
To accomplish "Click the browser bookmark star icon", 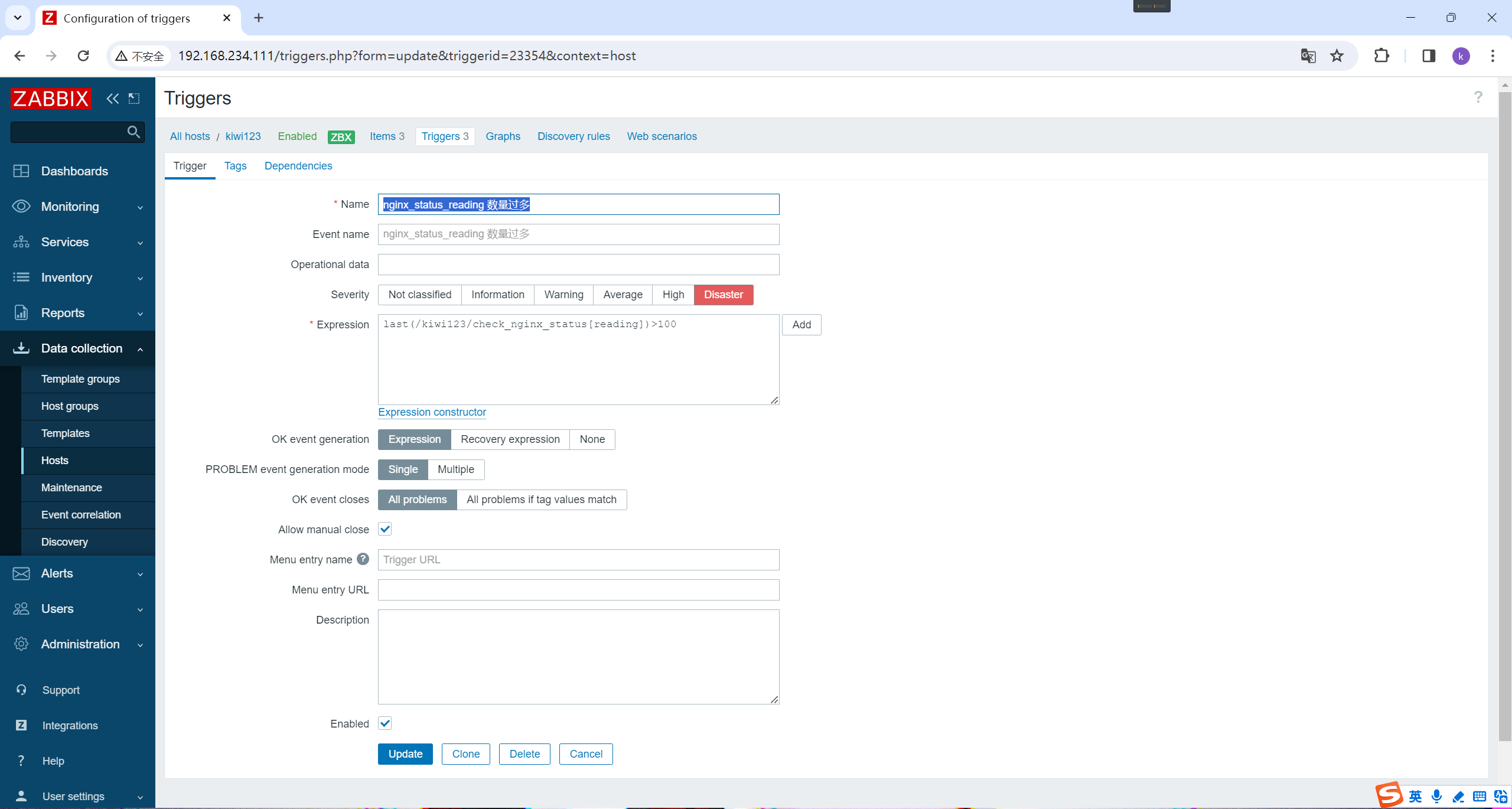I will 1337,56.
